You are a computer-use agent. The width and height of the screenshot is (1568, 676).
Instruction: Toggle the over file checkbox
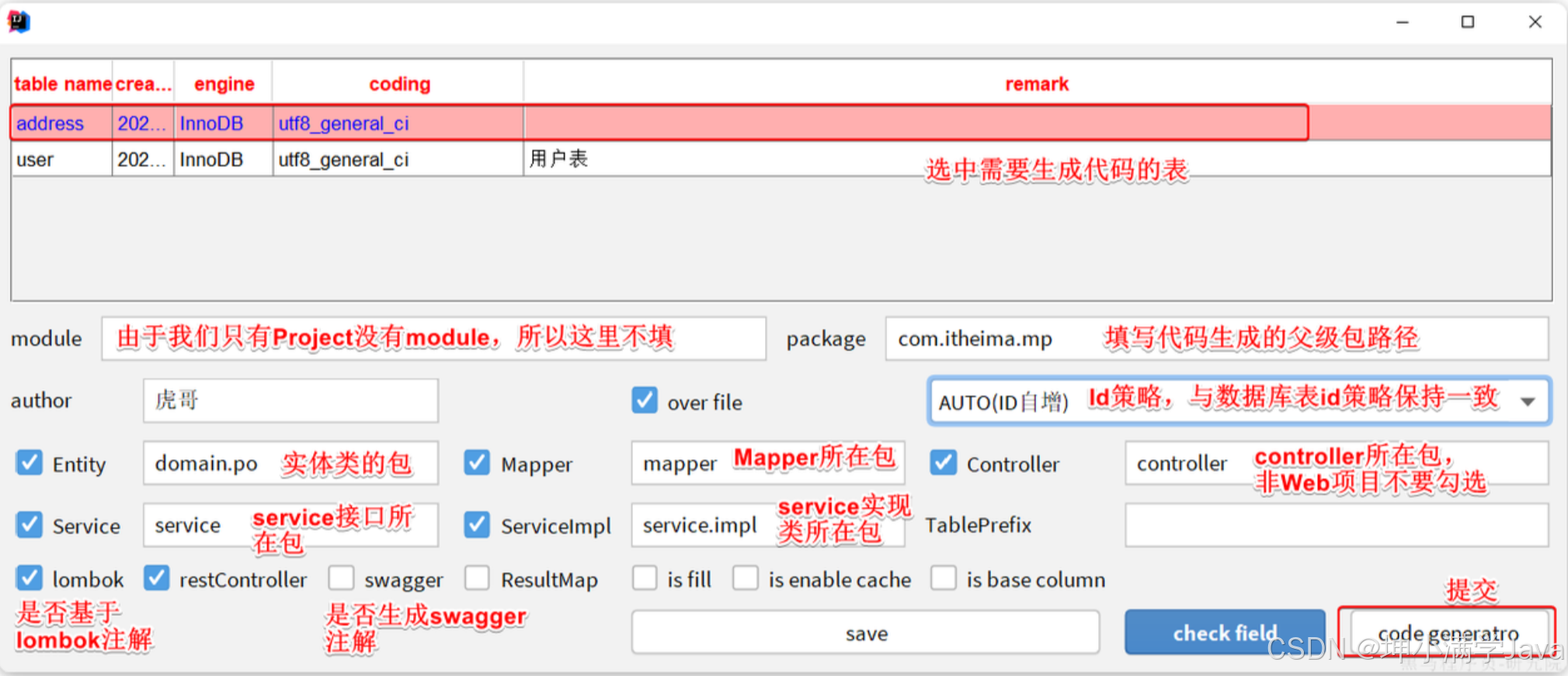(645, 401)
